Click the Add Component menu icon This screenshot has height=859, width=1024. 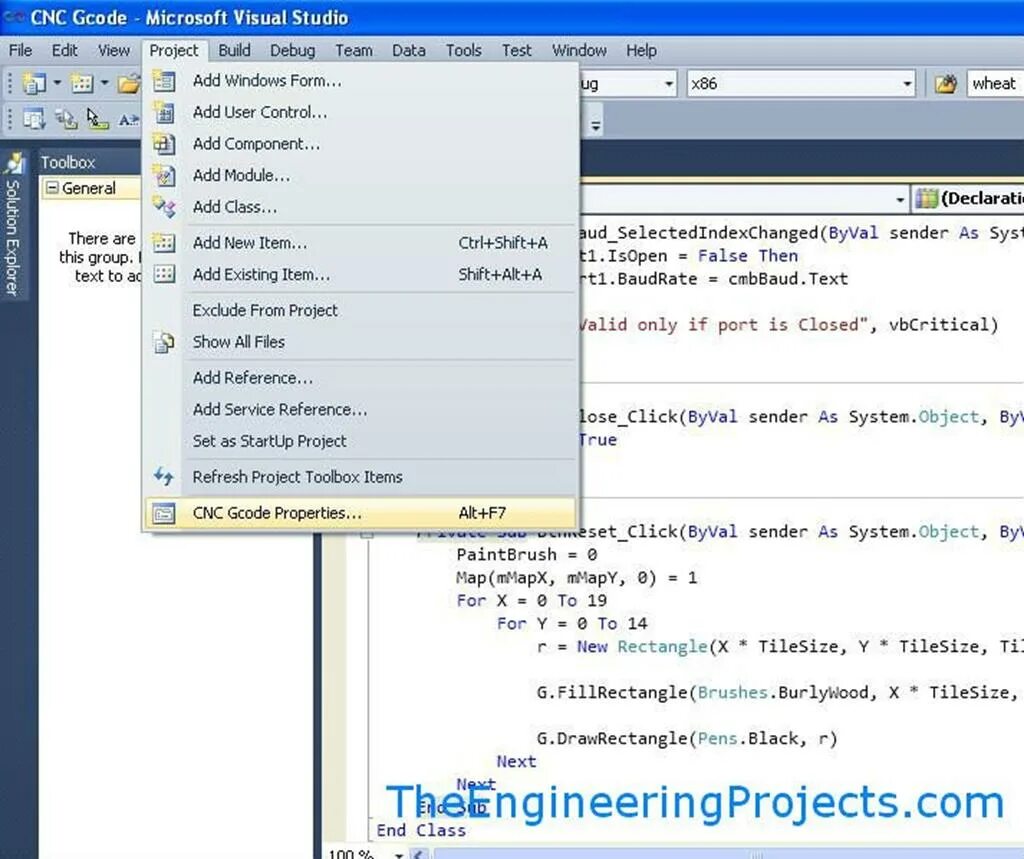tap(164, 144)
